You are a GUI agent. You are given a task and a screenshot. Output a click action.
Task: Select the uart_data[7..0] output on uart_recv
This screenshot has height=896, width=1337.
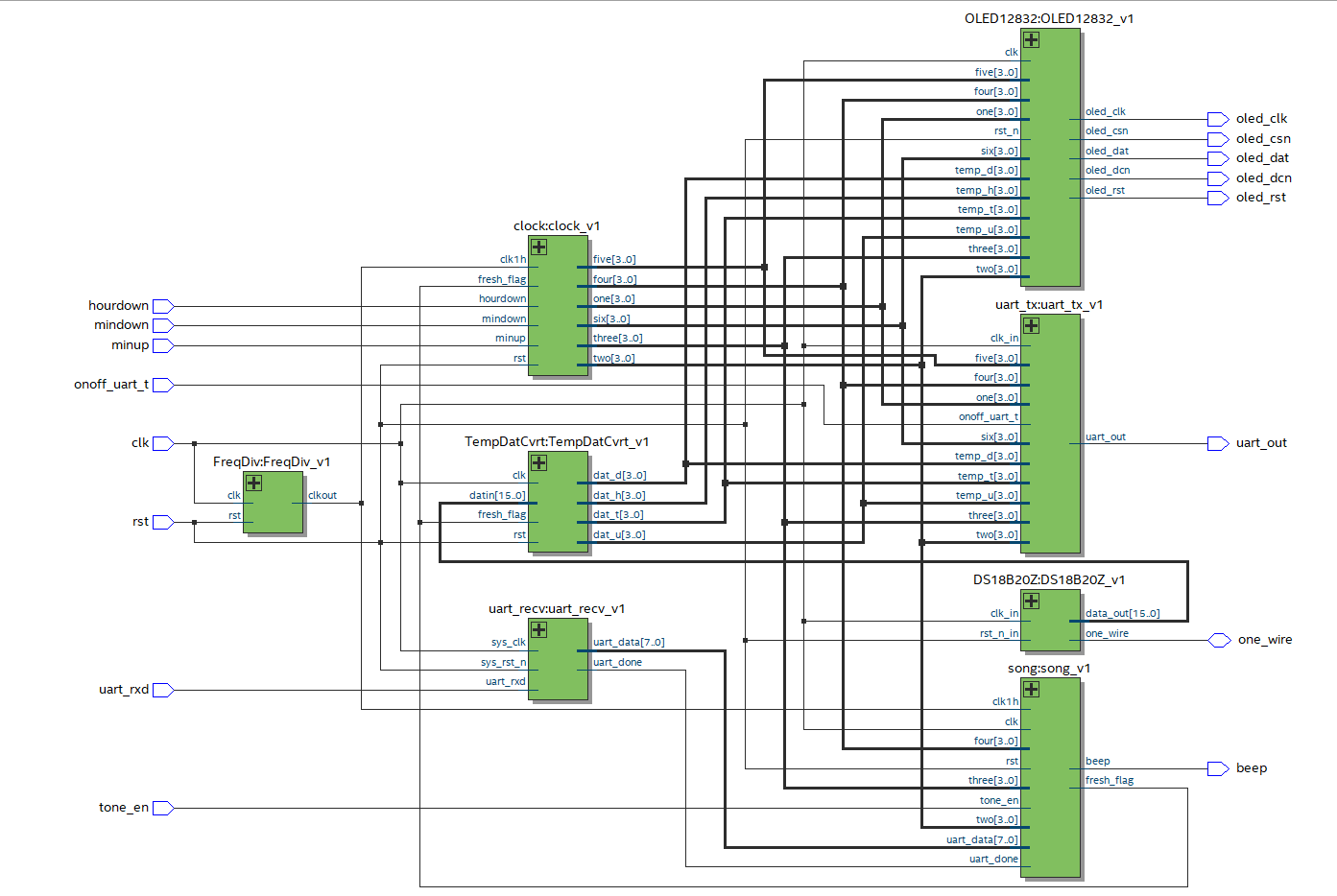click(x=629, y=643)
